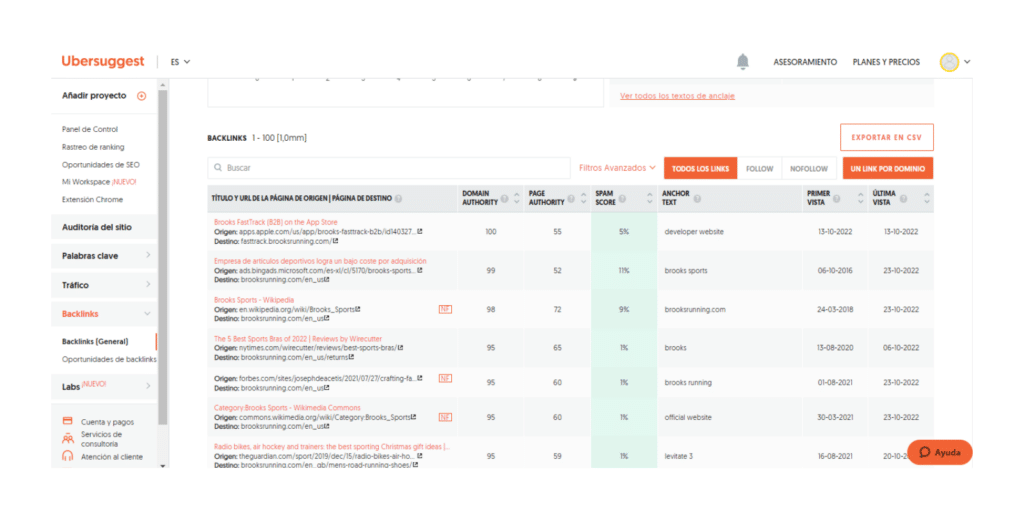The height and width of the screenshot is (512, 1024).
Task: Select the Follow links filter
Action: click(760, 168)
